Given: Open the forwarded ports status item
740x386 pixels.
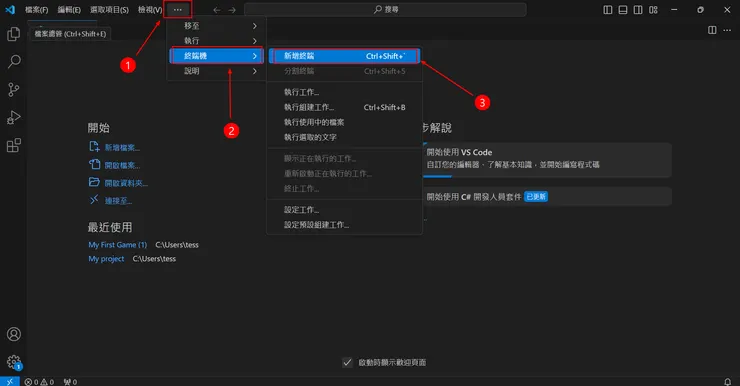Looking at the screenshot, I should click(70, 382).
